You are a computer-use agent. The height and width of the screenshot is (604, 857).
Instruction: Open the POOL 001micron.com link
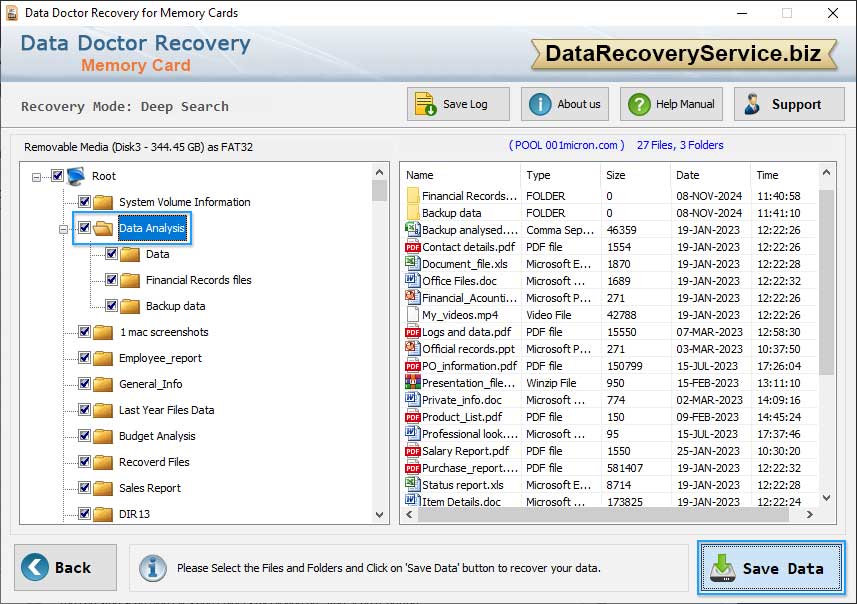566,145
